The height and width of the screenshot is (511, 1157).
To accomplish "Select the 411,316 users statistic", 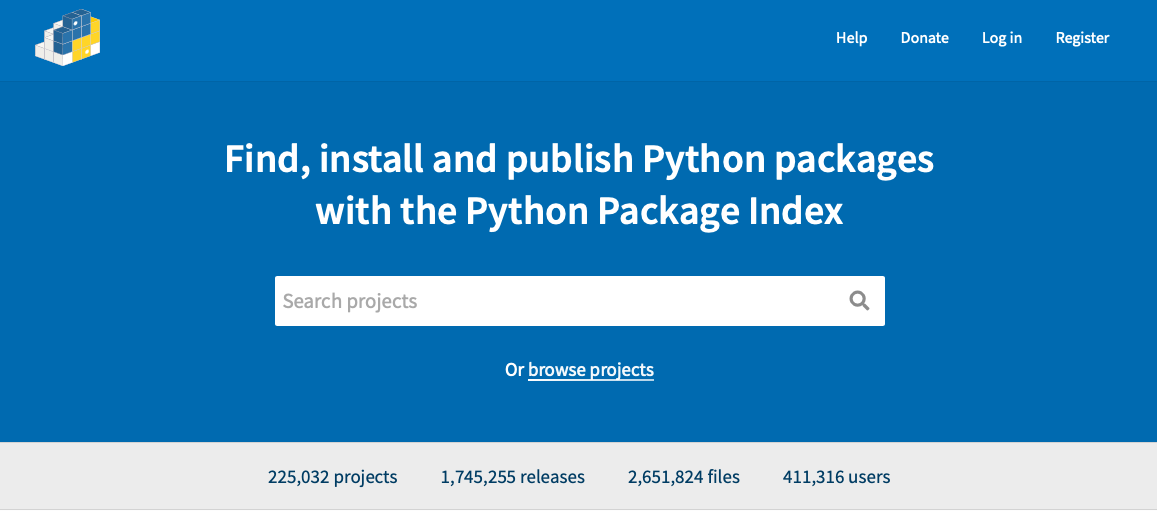I will (836, 477).
